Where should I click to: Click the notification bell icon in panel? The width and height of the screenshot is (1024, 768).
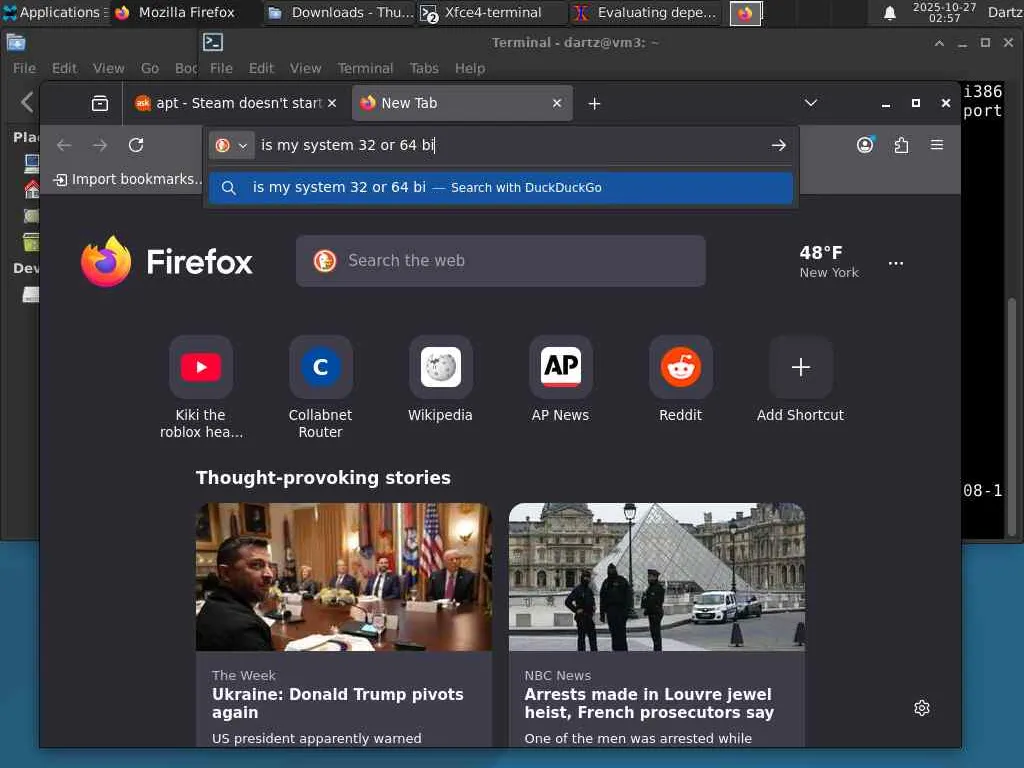click(889, 12)
